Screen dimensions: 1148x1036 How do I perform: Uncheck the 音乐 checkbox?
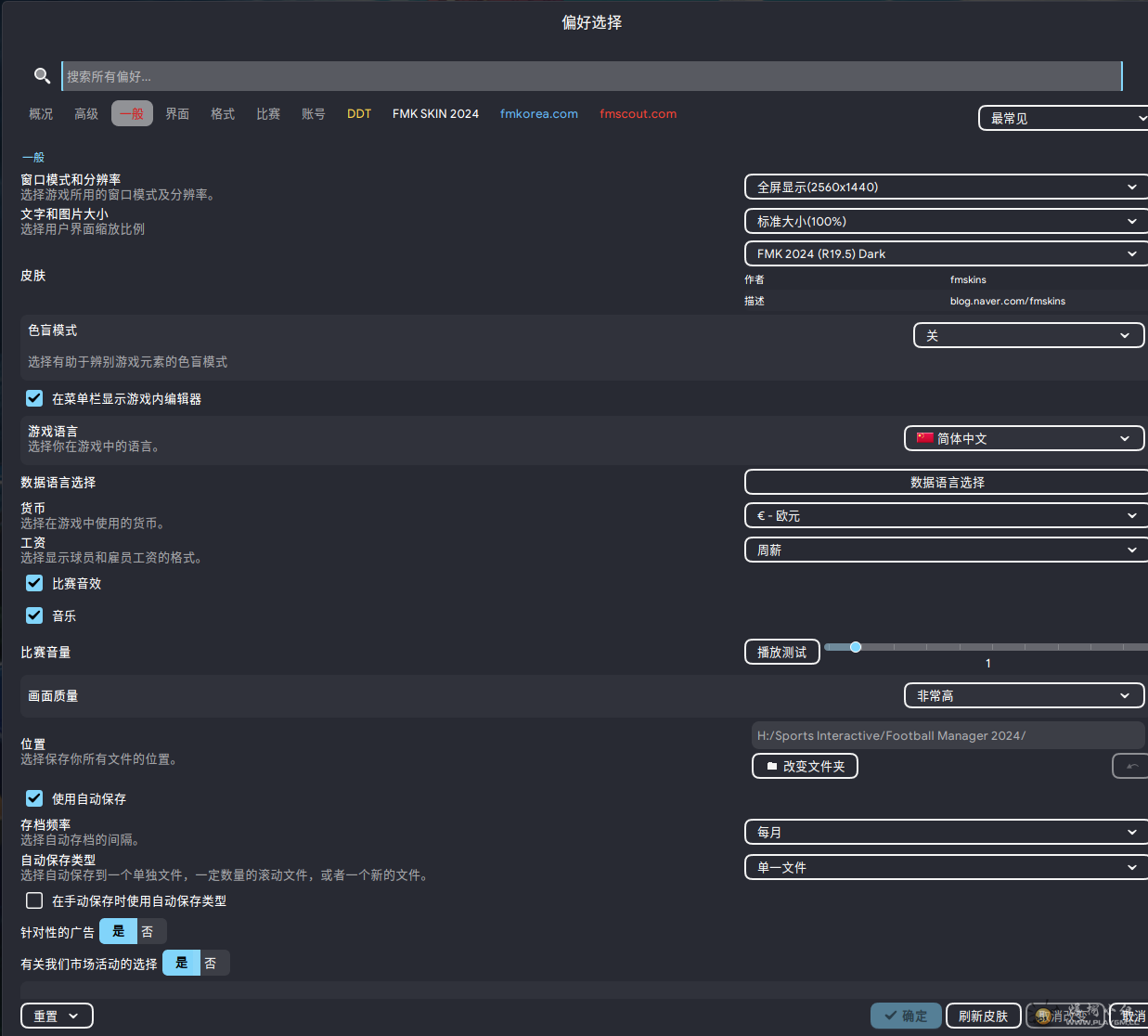[34, 615]
